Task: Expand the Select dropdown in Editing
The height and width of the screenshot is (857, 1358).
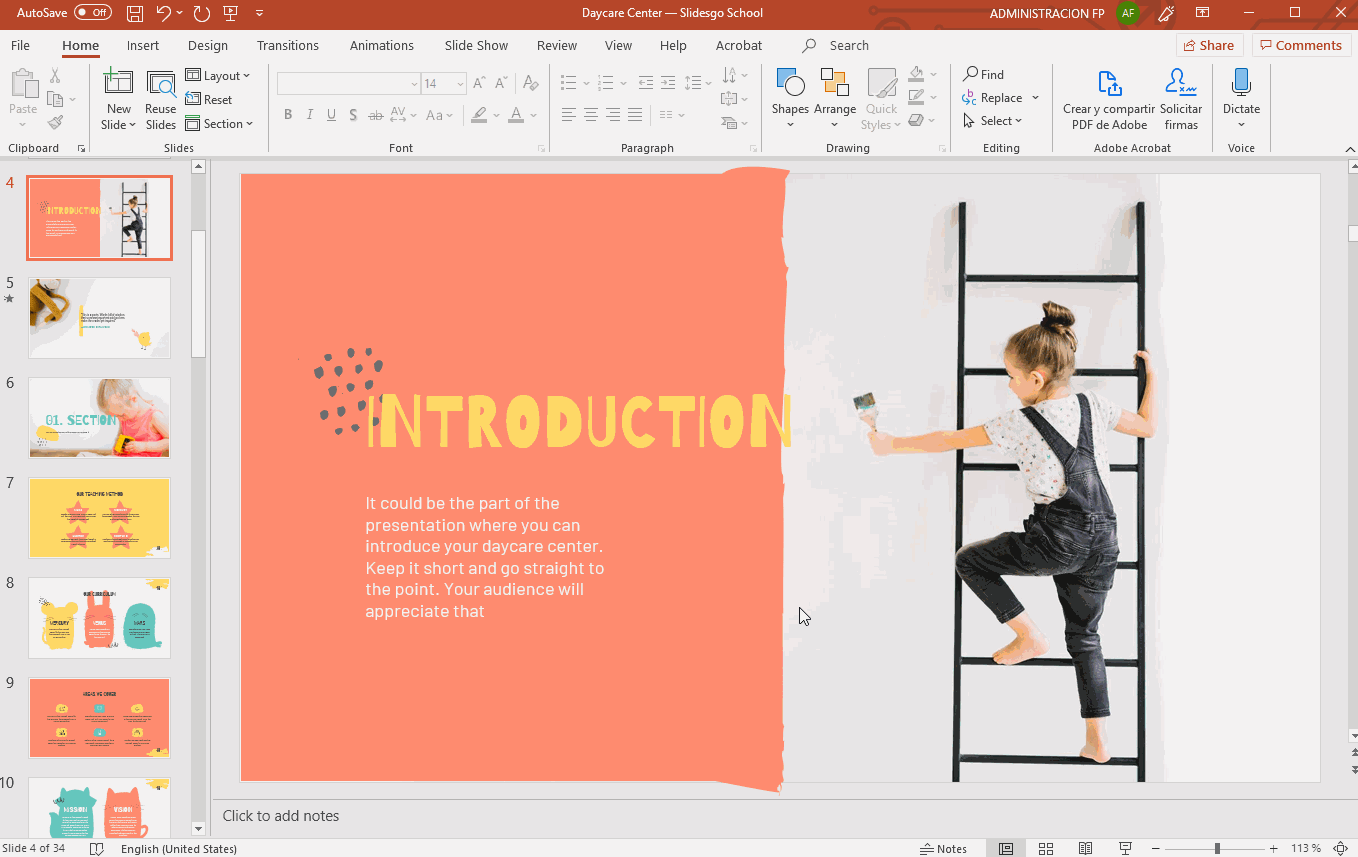Action: tap(994, 121)
